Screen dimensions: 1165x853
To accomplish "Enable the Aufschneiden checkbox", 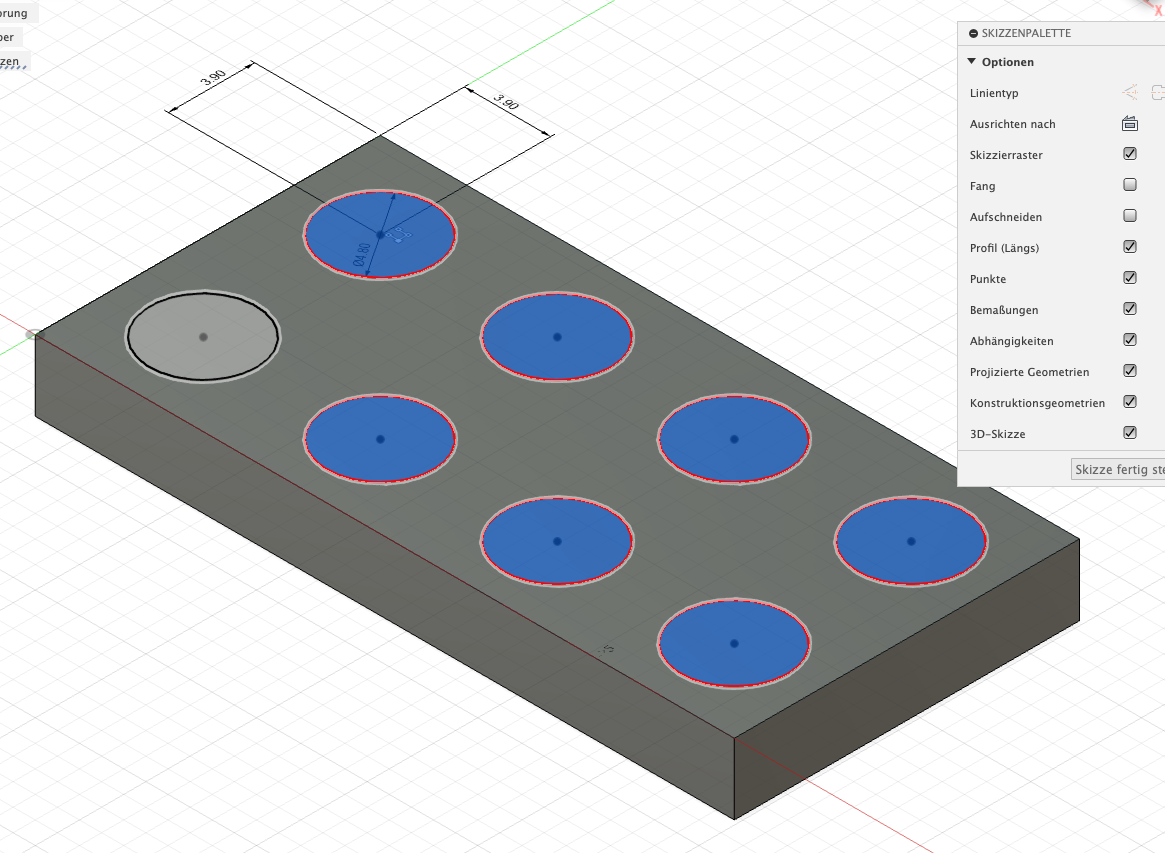I will [x=1130, y=216].
